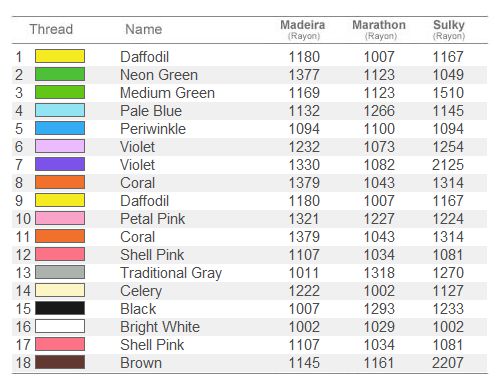Click the Sulky column header

click(449, 30)
